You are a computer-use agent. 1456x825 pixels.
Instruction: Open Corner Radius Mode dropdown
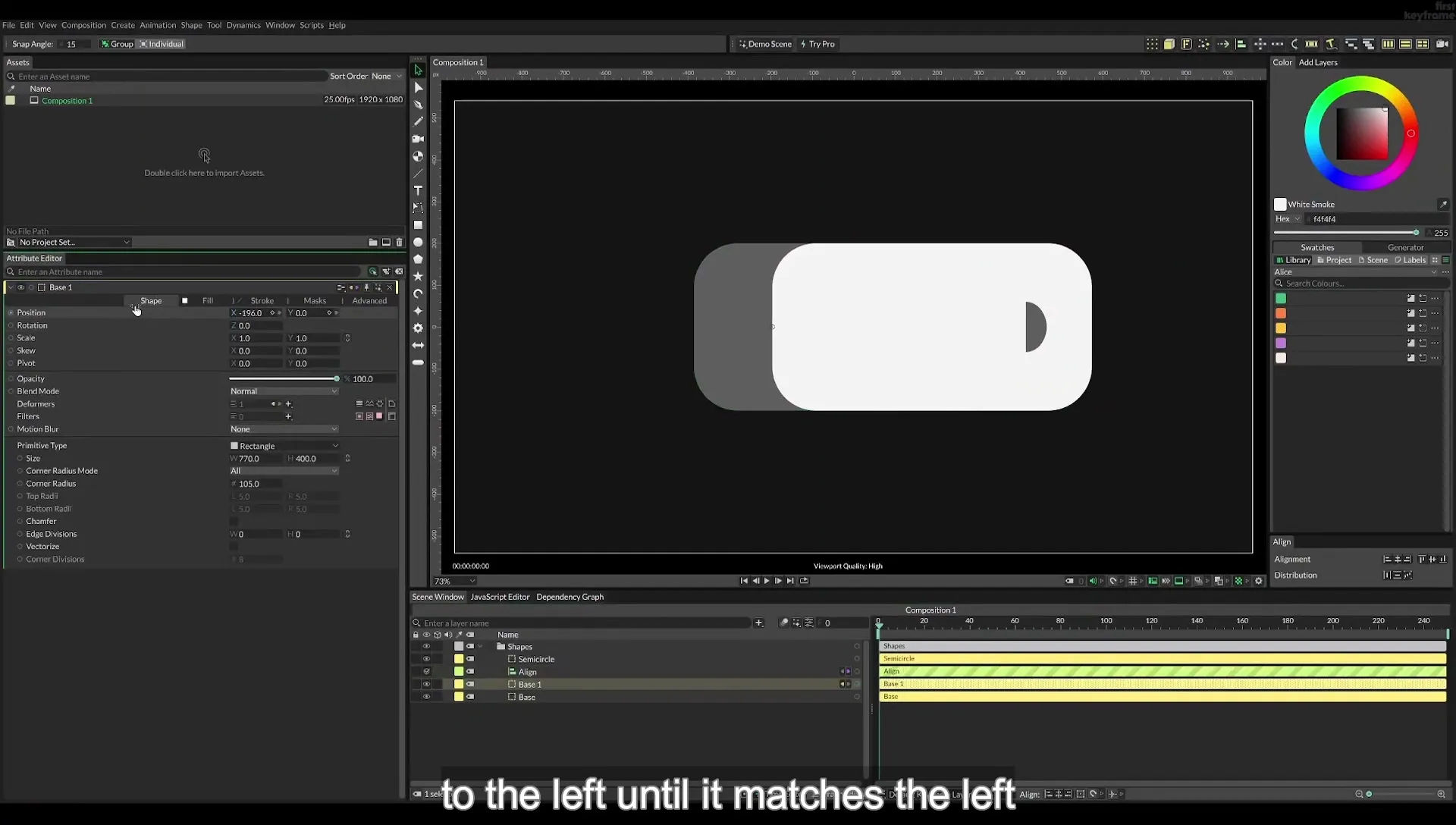(284, 471)
